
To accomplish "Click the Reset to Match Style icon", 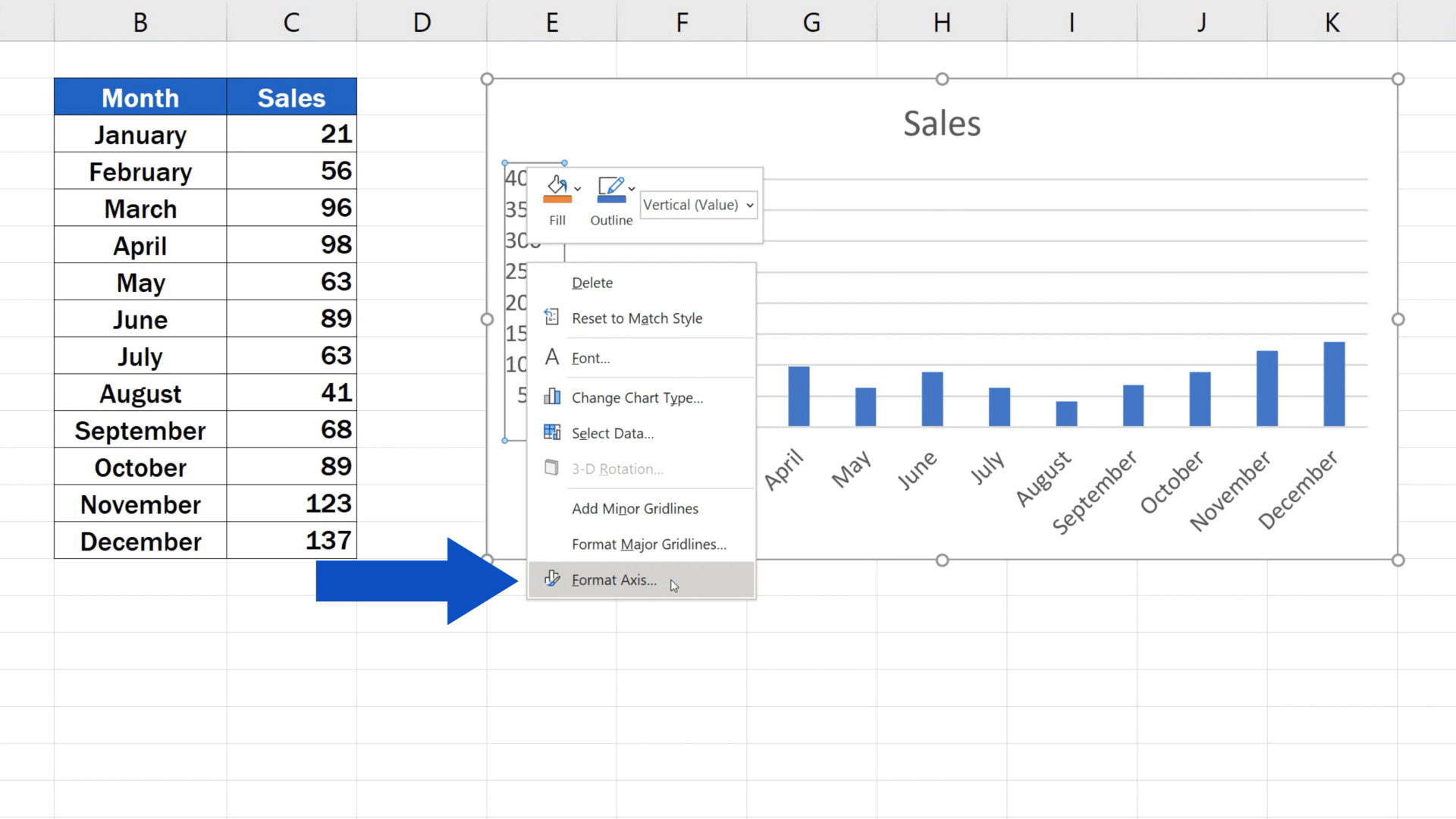I will (552, 318).
